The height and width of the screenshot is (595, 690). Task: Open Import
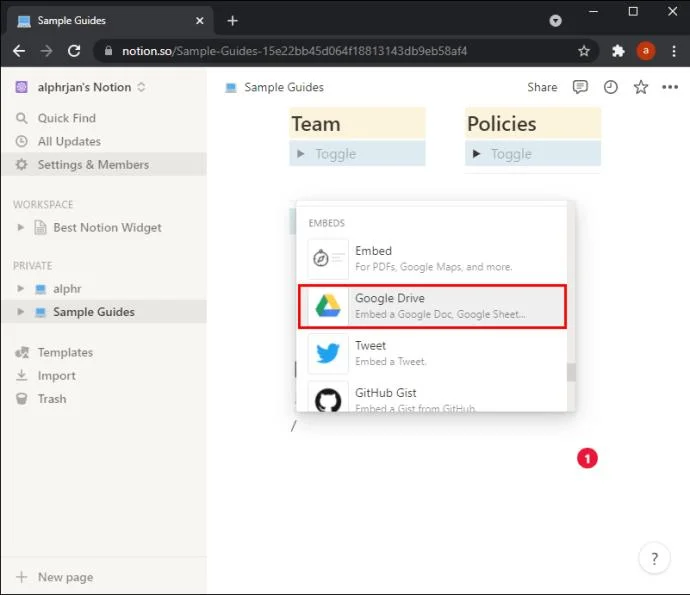point(103,375)
